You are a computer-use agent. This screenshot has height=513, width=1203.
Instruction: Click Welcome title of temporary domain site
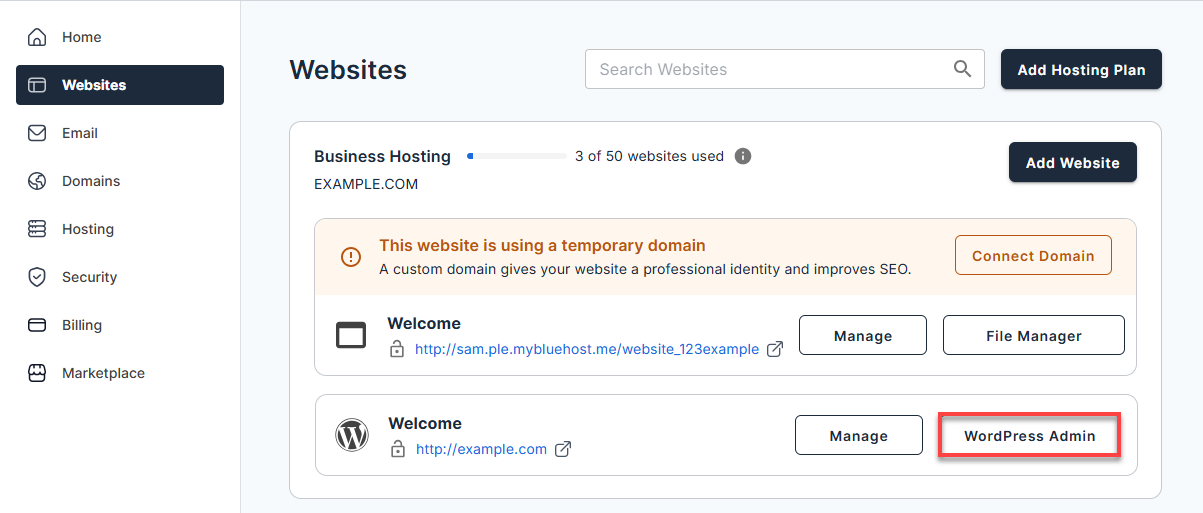[424, 324]
